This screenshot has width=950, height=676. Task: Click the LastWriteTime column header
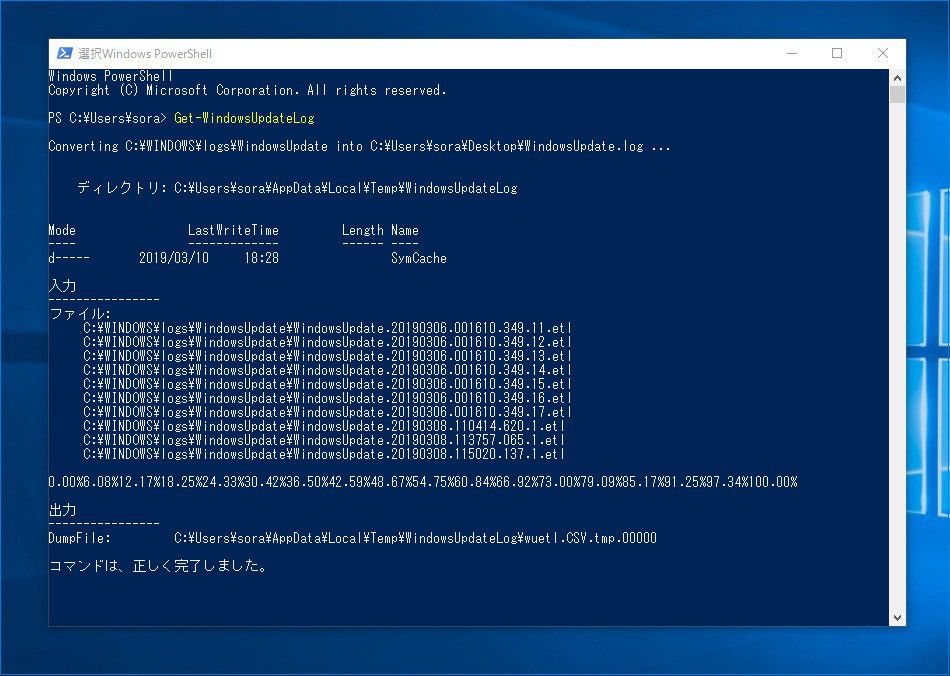tap(233, 230)
